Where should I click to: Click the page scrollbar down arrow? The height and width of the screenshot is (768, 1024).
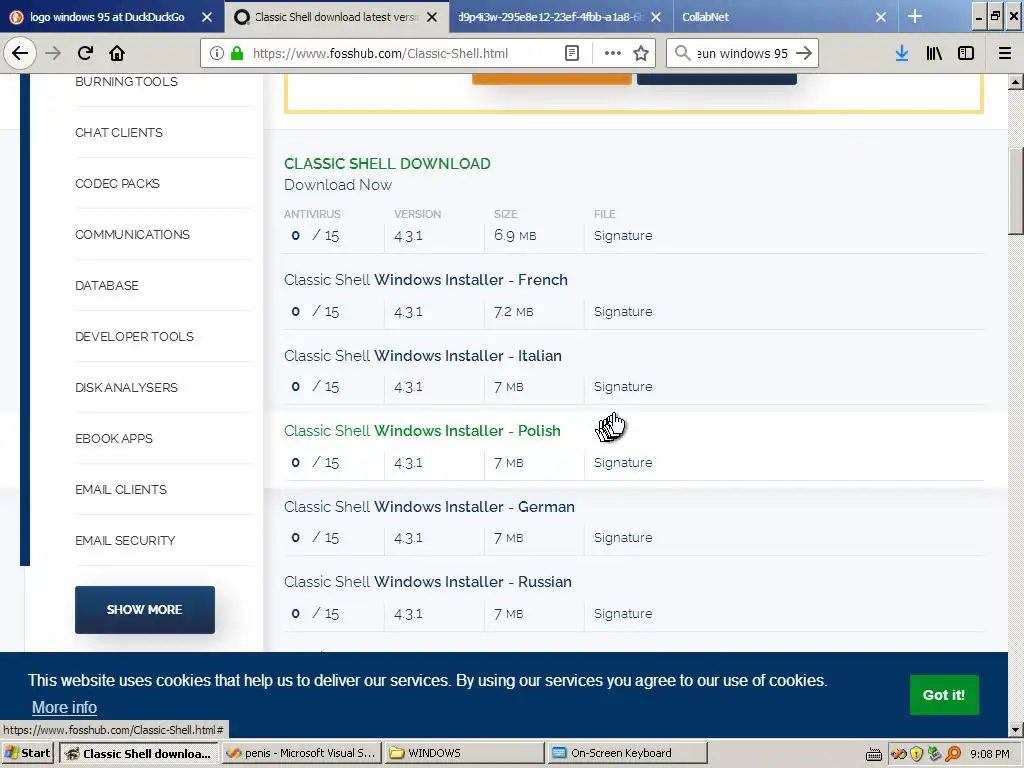1016,729
